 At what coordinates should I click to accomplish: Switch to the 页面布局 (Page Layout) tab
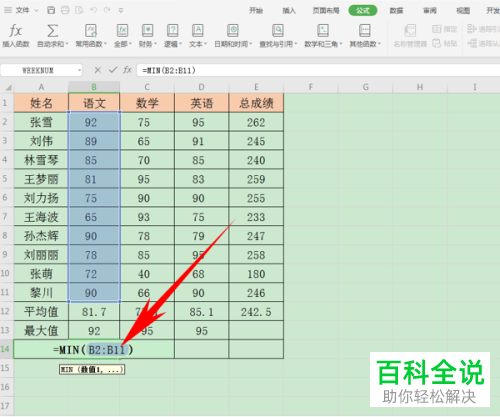pyautogui.click(x=326, y=11)
